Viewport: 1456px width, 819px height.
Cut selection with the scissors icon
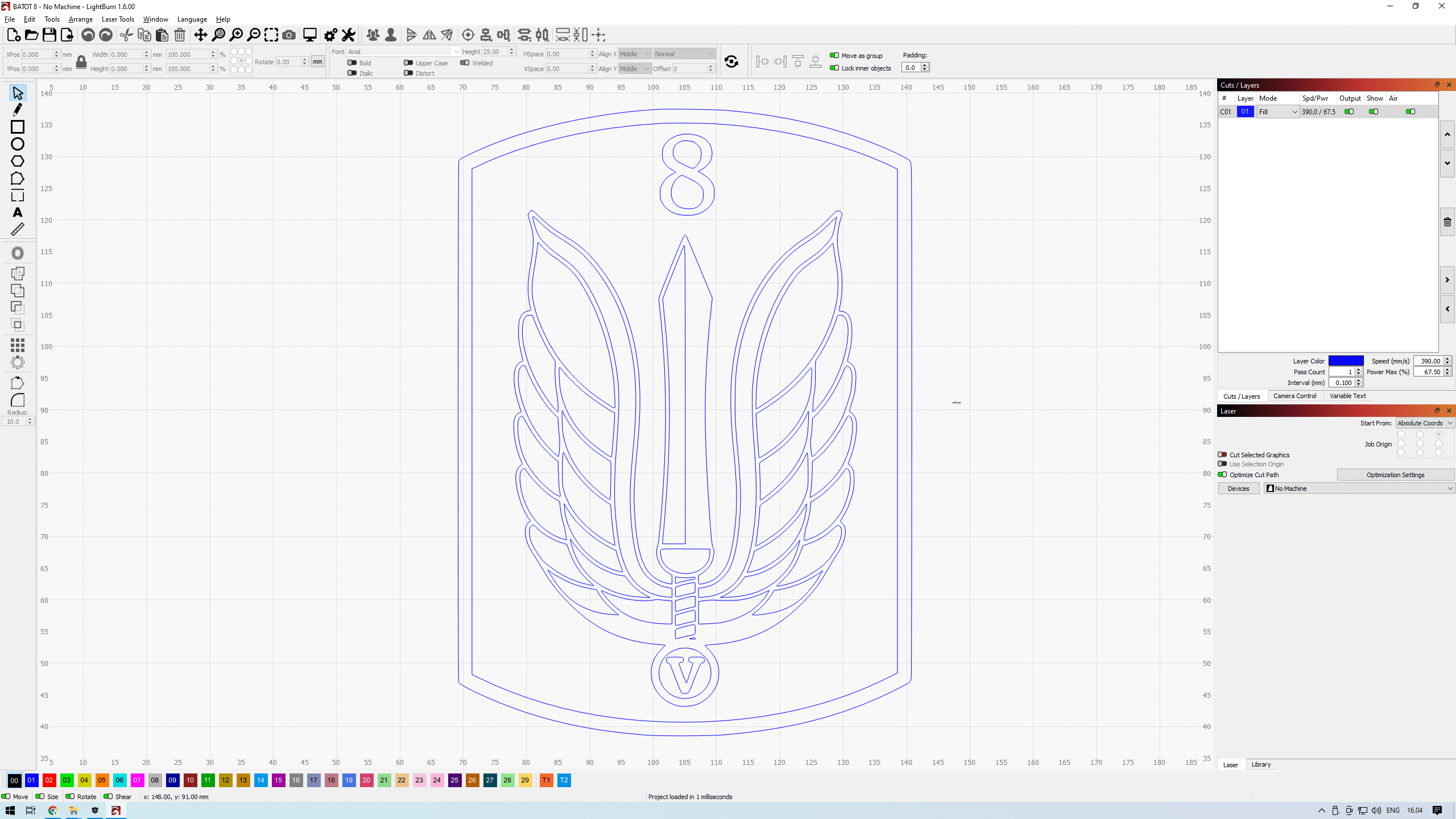(126, 35)
